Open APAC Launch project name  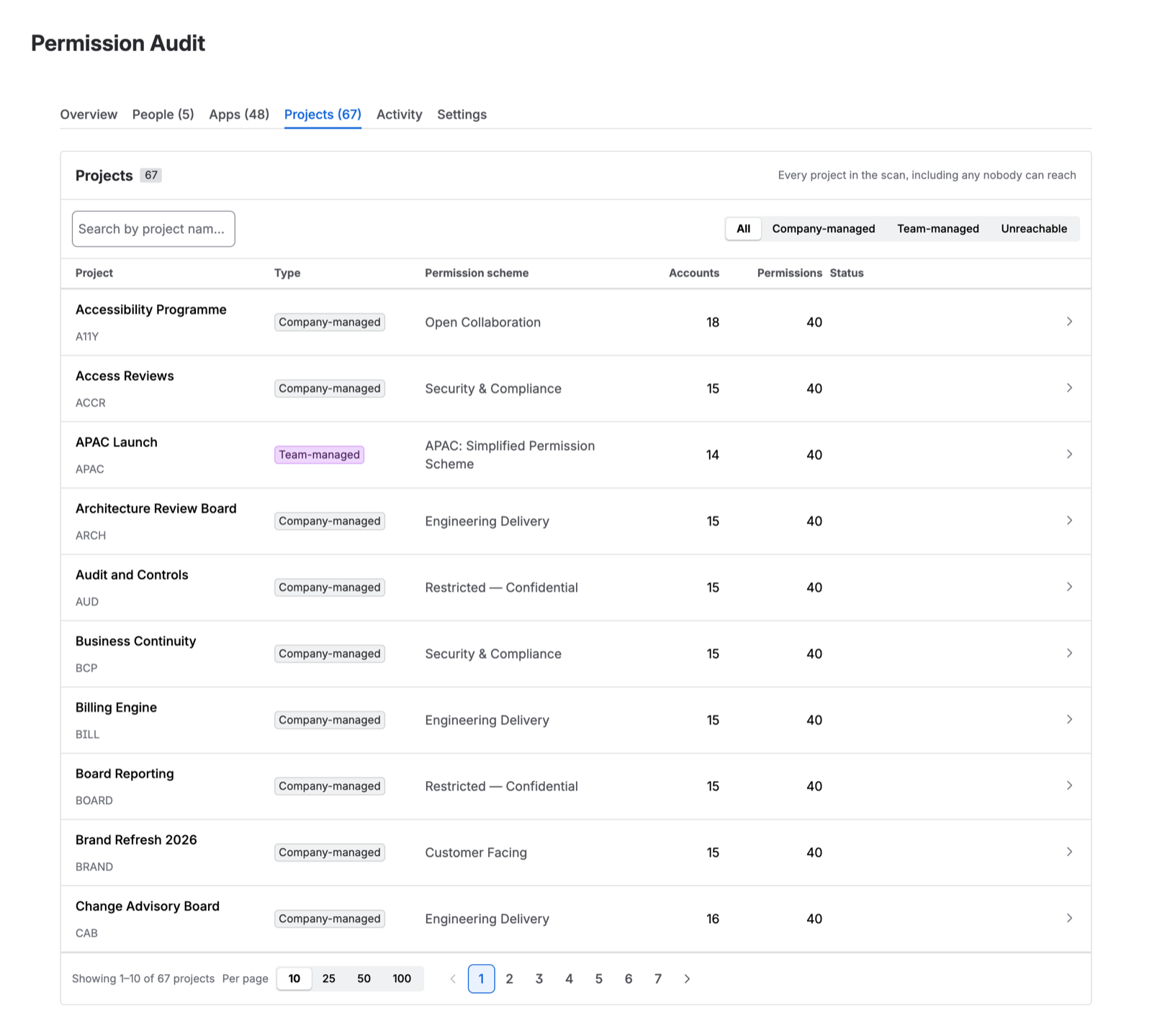(117, 442)
